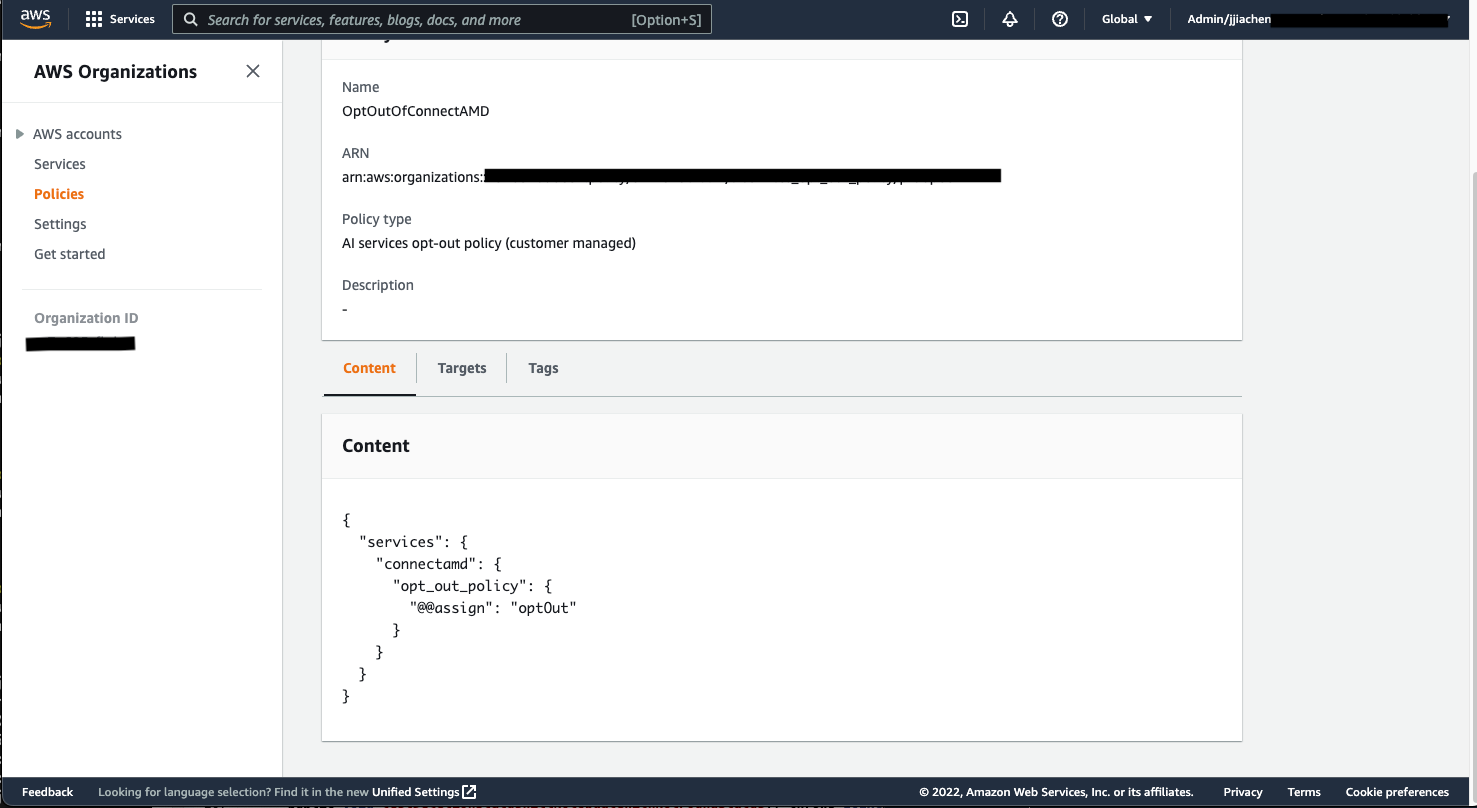Open the Global region dropdown

tap(1127, 19)
